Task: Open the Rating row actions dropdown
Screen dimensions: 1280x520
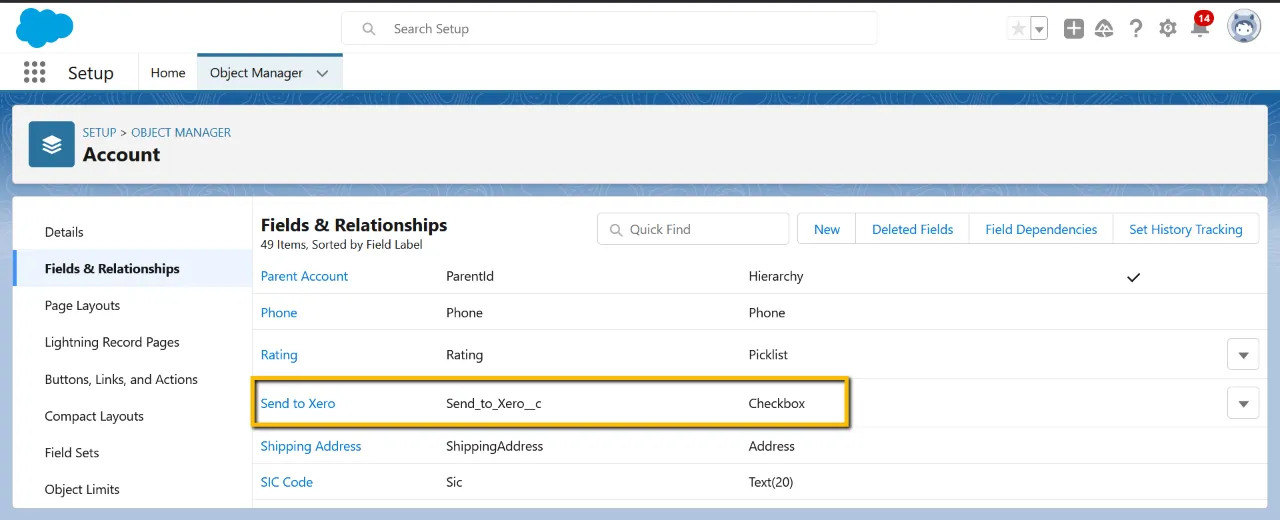Action: point(1243,355)
